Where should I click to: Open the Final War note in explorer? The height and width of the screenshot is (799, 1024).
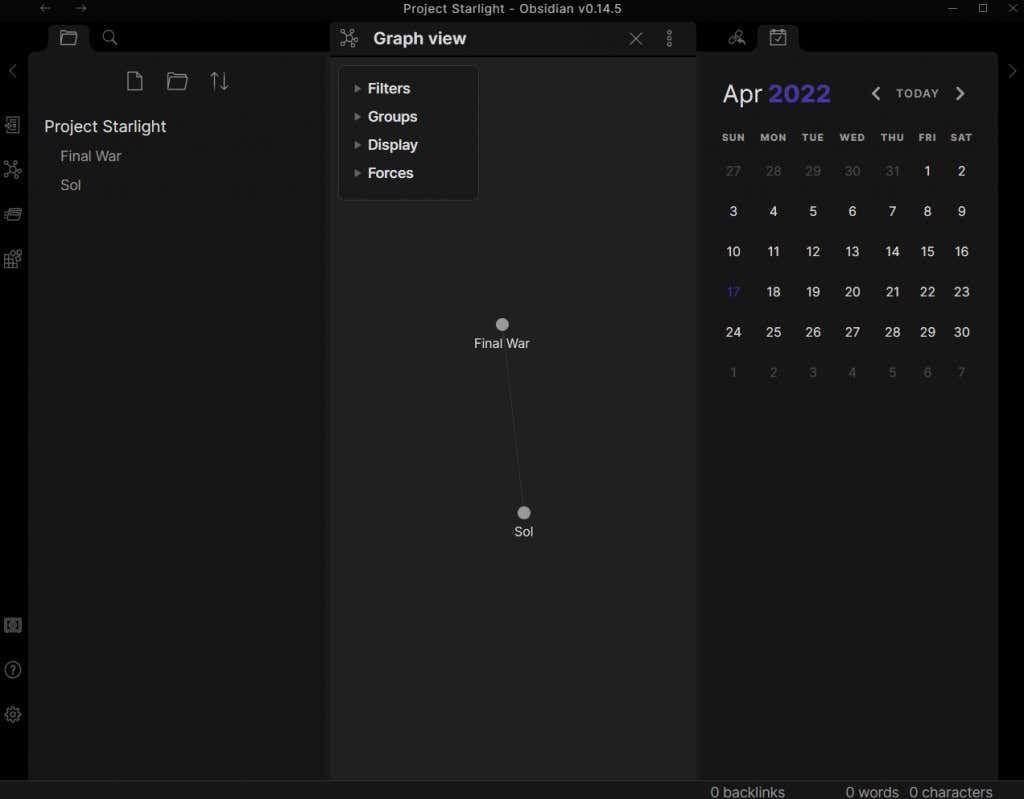(x=91, y=156)
